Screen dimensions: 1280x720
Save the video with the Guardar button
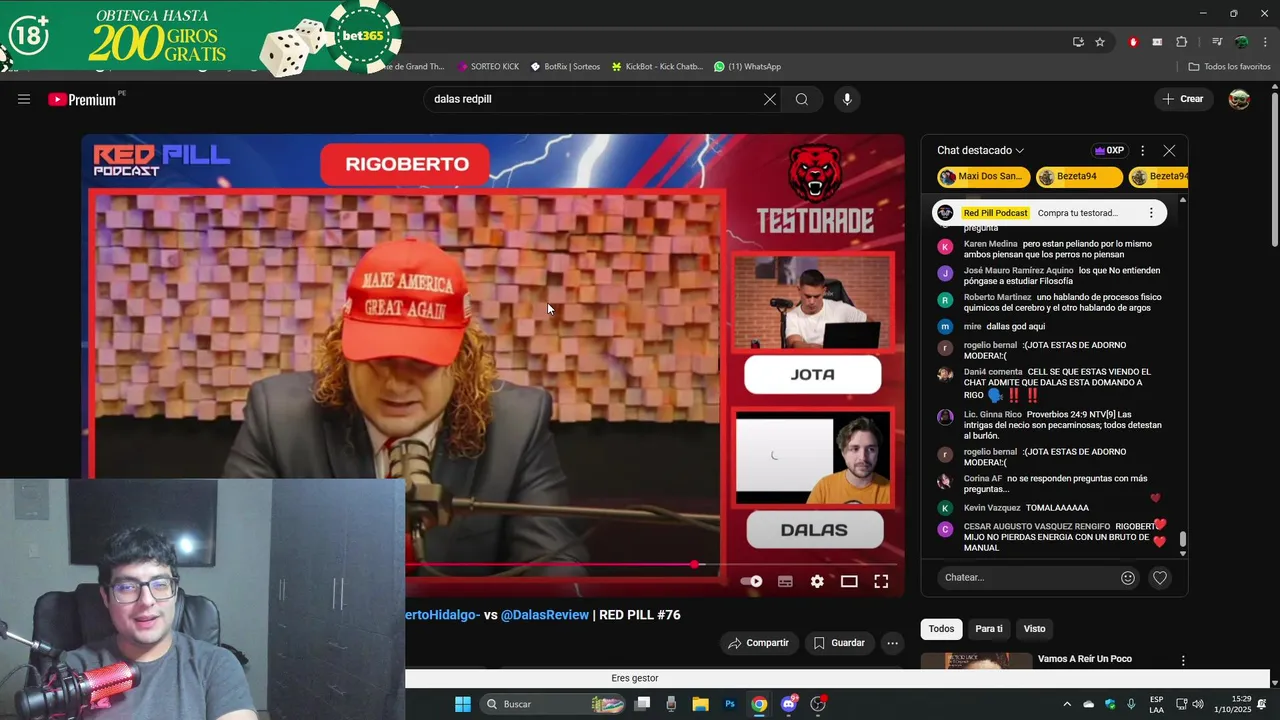click(x=839, y=643)
